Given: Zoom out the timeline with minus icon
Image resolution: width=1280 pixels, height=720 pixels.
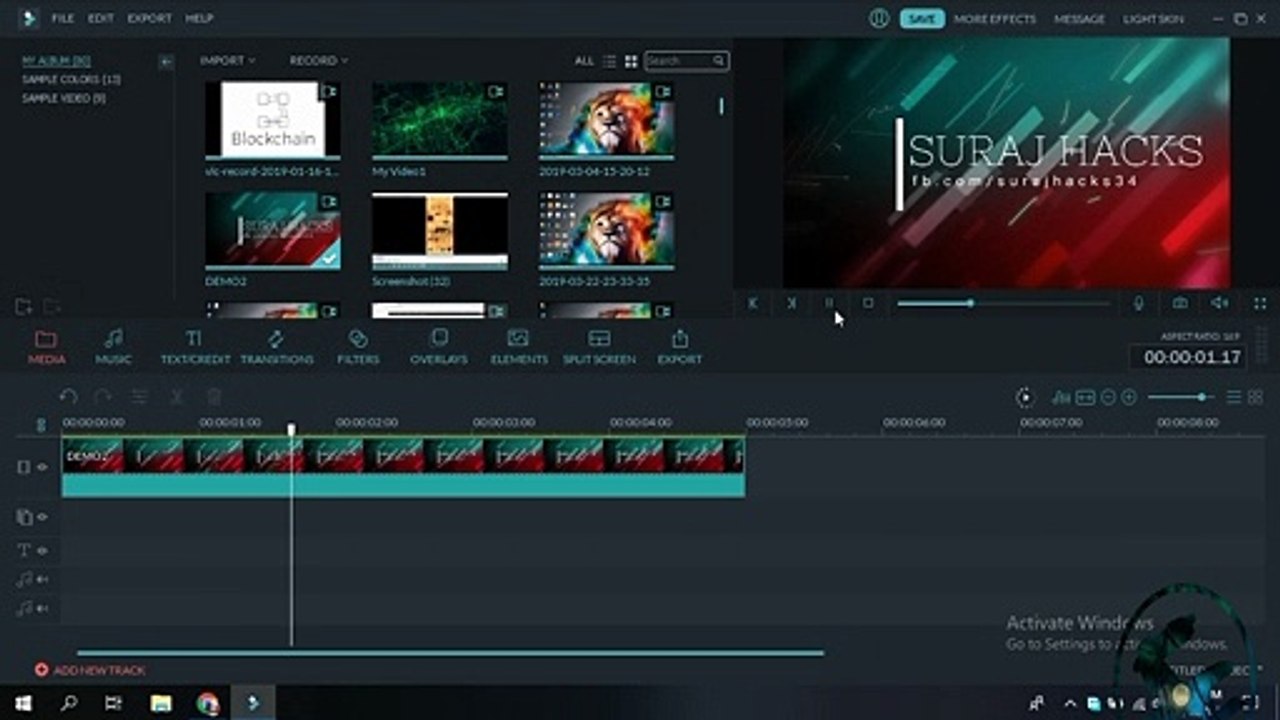Looking at the screenshot, I should tap(1107, 397).
